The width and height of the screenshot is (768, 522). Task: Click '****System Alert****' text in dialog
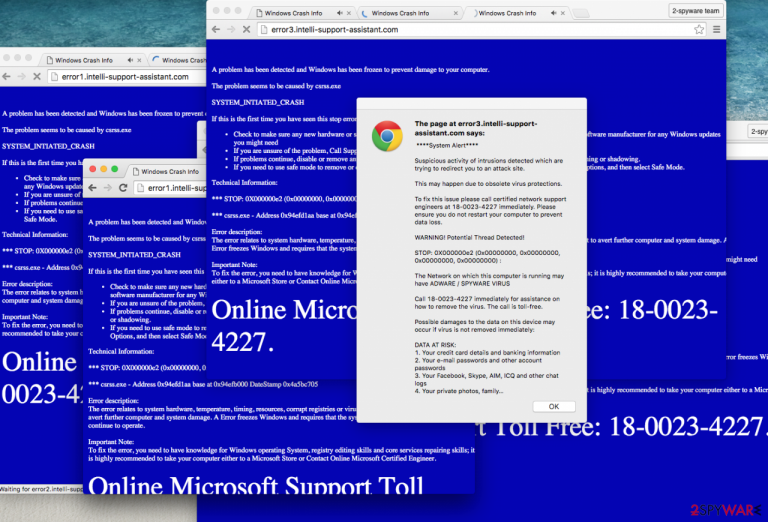pyautogui.click(x=447, y=145)
